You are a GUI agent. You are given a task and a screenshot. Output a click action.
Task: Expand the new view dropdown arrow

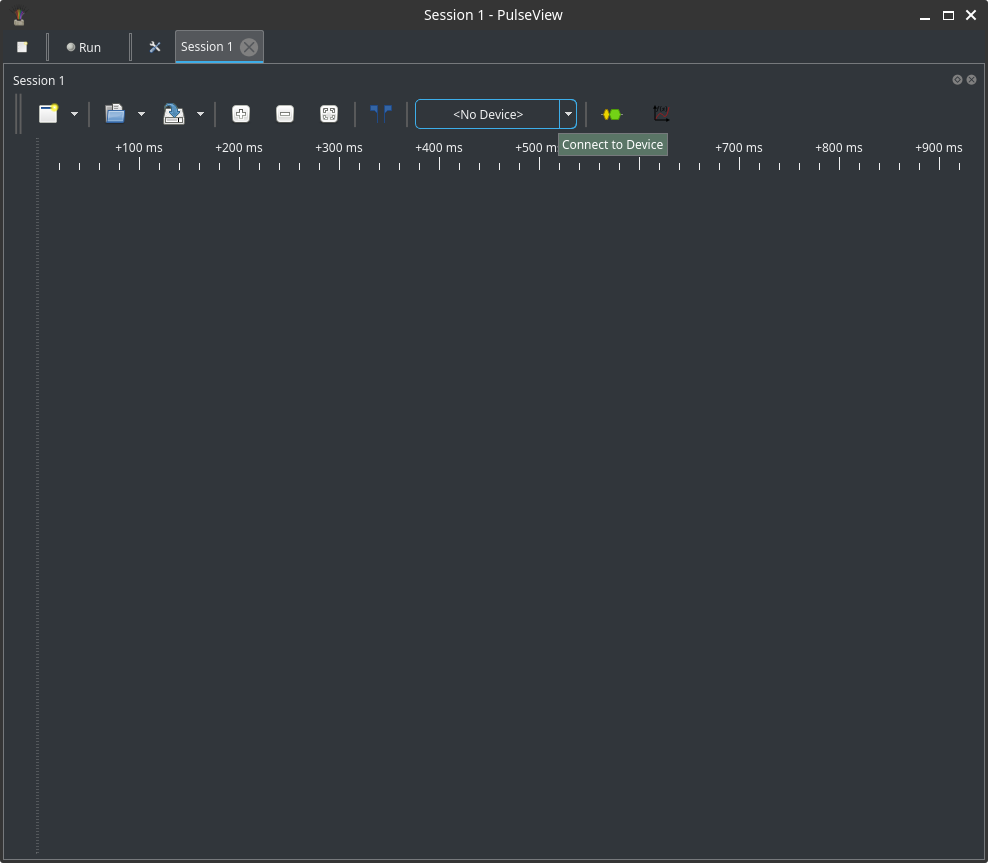[74, 114]
